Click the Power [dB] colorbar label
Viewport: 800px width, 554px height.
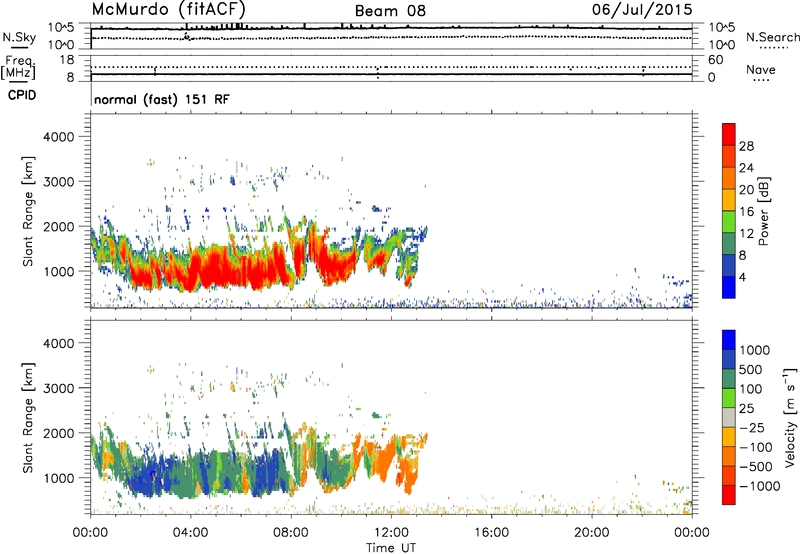tap(763, 211)
